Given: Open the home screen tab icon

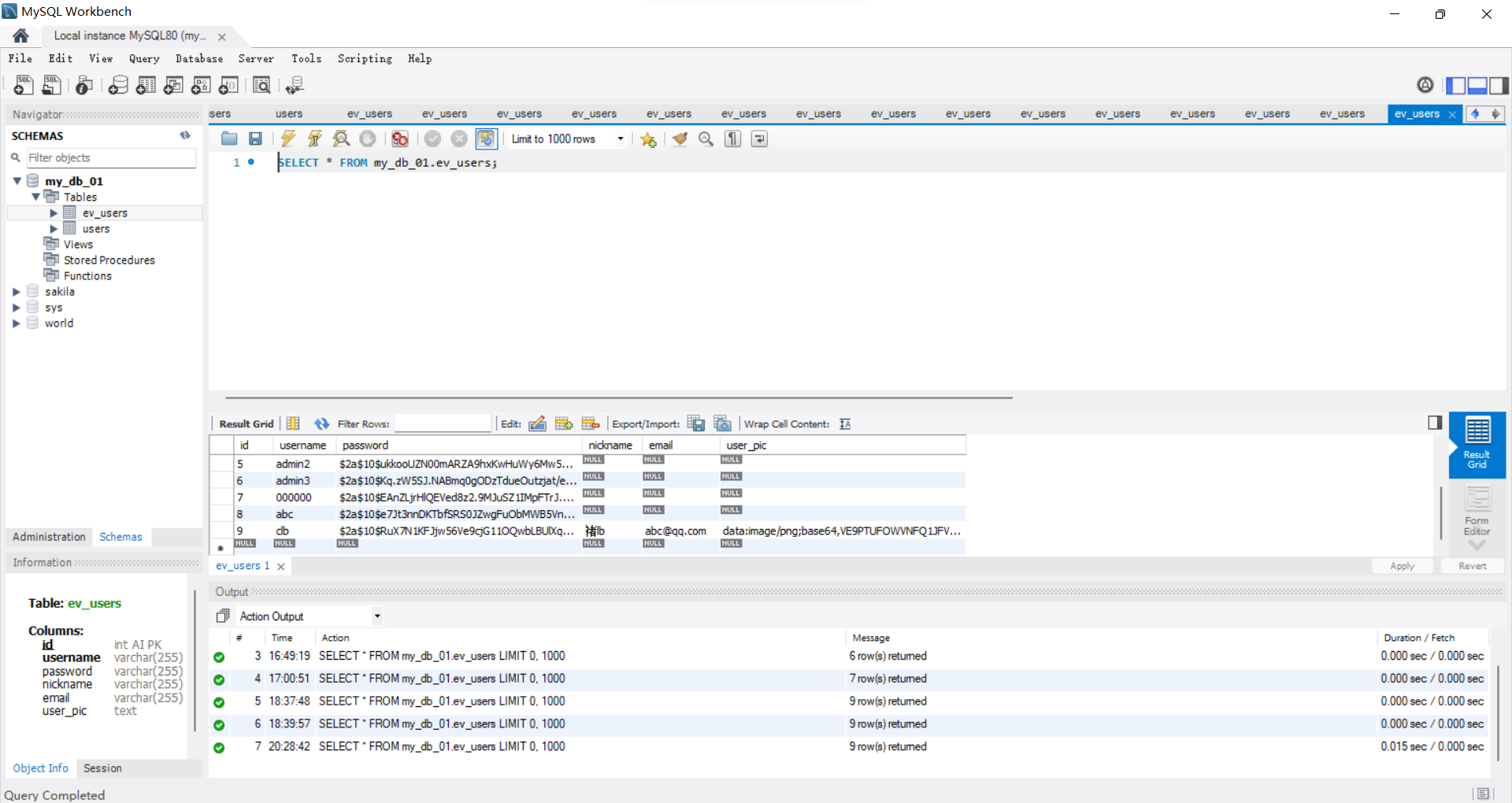Looking at the screenshot, I should (x=21, y=35).
